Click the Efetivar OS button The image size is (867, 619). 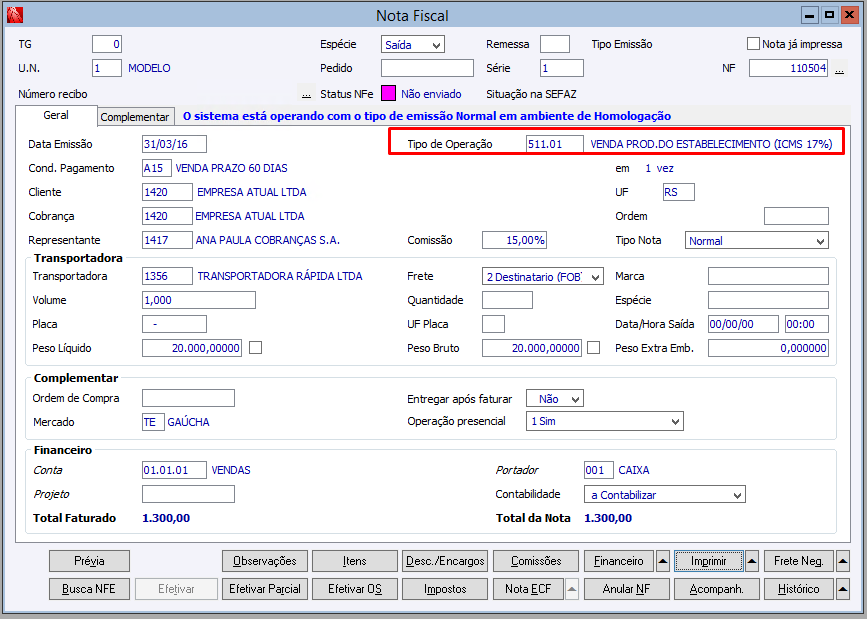pyautogui.click(x=354, y=589)
